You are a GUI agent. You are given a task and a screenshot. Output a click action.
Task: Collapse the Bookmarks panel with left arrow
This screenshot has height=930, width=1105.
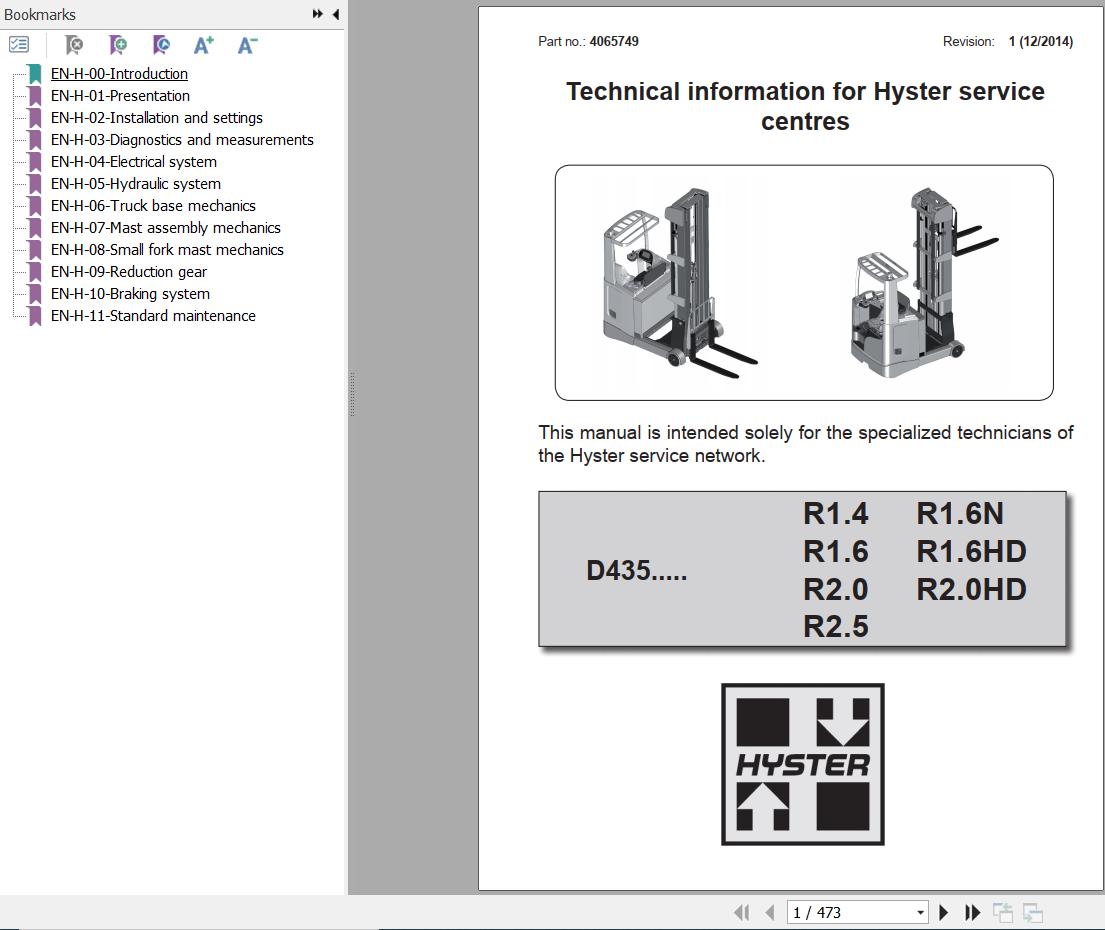point(334,14)
